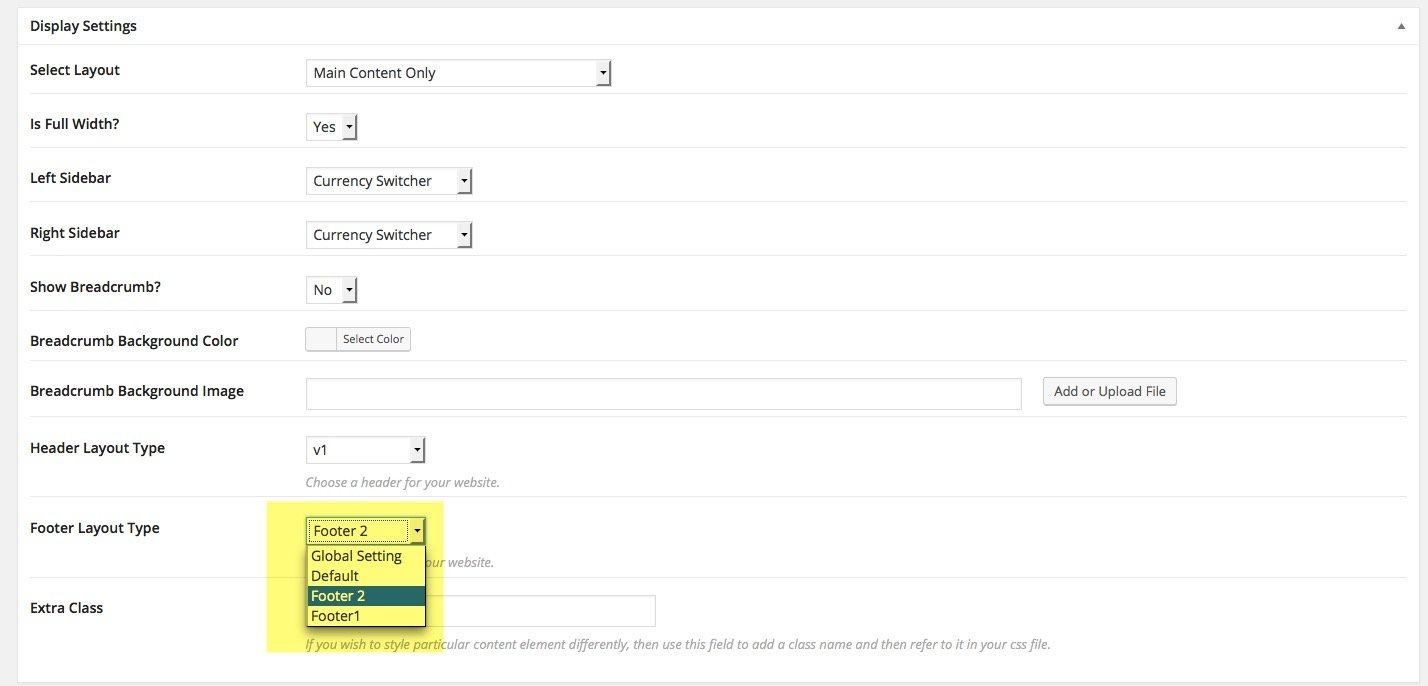
Task: Open the Is Full Width dropdown
Action: (x=331, y=127)
